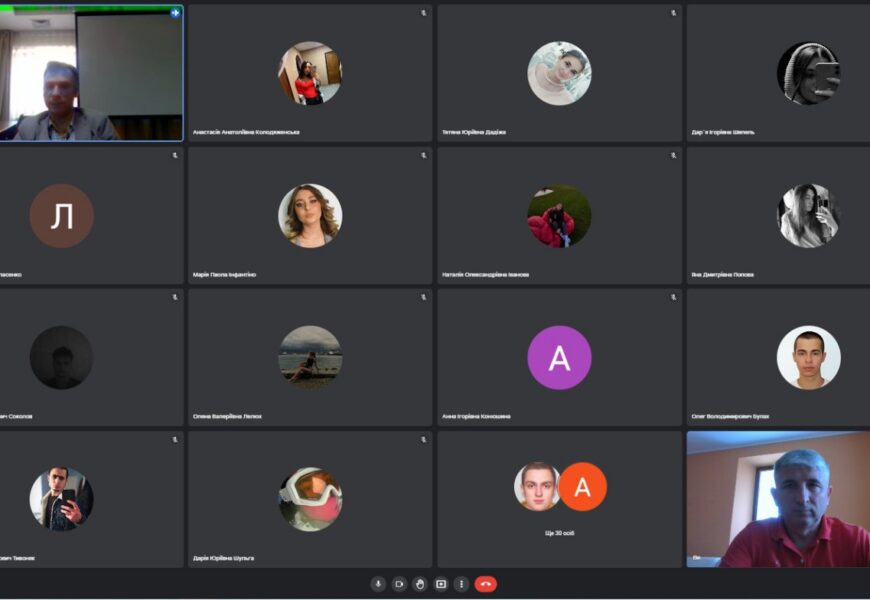Click the pin icon on the active speaker tile
The width and height of the screenshot is (870, 600).
[175, 13]
